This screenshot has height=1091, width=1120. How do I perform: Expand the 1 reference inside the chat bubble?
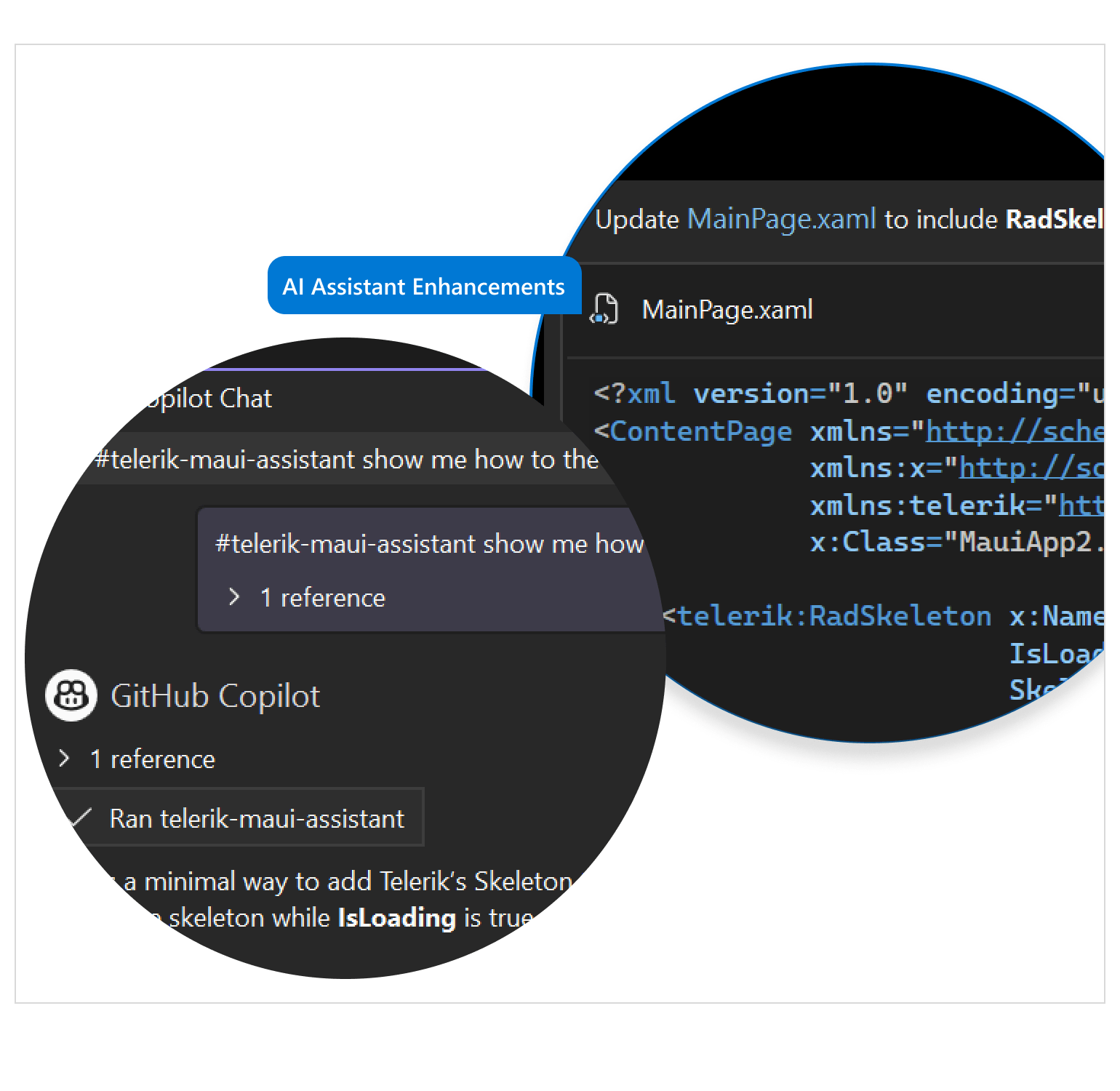(321, 597)
